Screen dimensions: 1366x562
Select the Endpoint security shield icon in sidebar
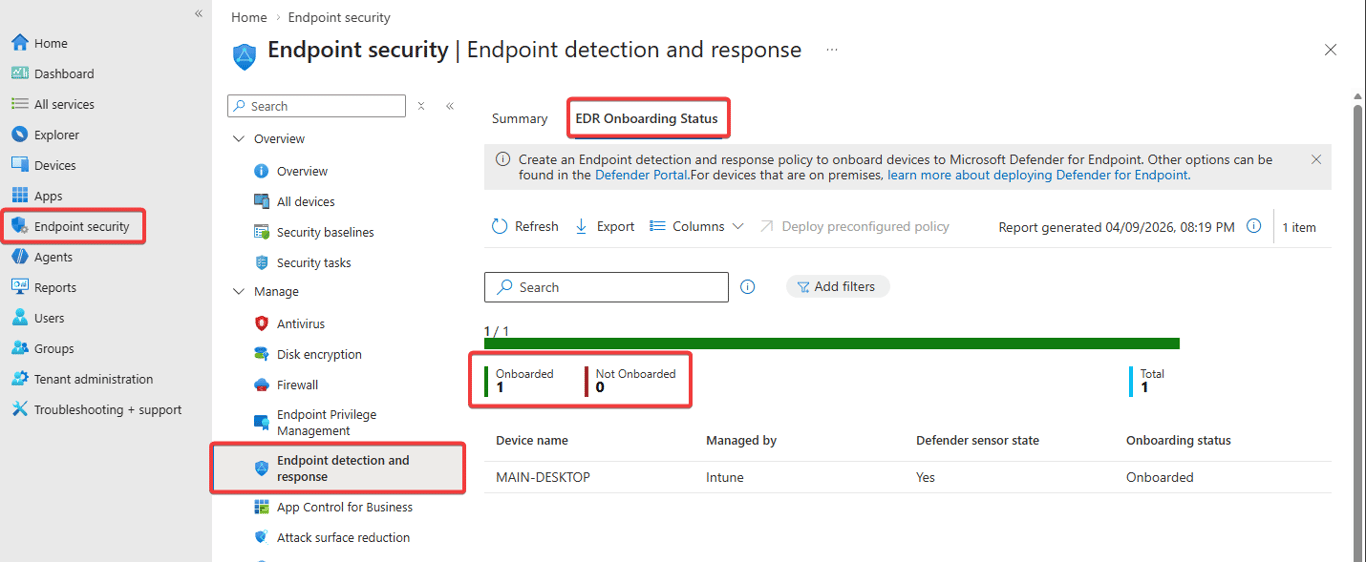(x=19, y=226)
